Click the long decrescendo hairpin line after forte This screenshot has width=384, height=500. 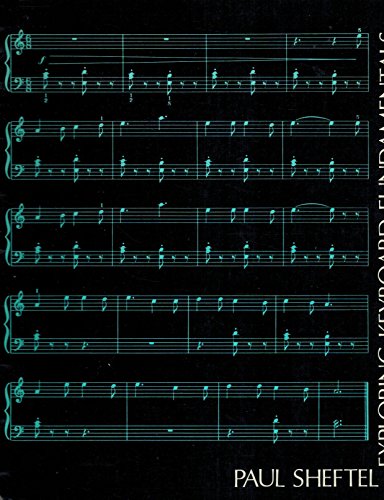203,60
